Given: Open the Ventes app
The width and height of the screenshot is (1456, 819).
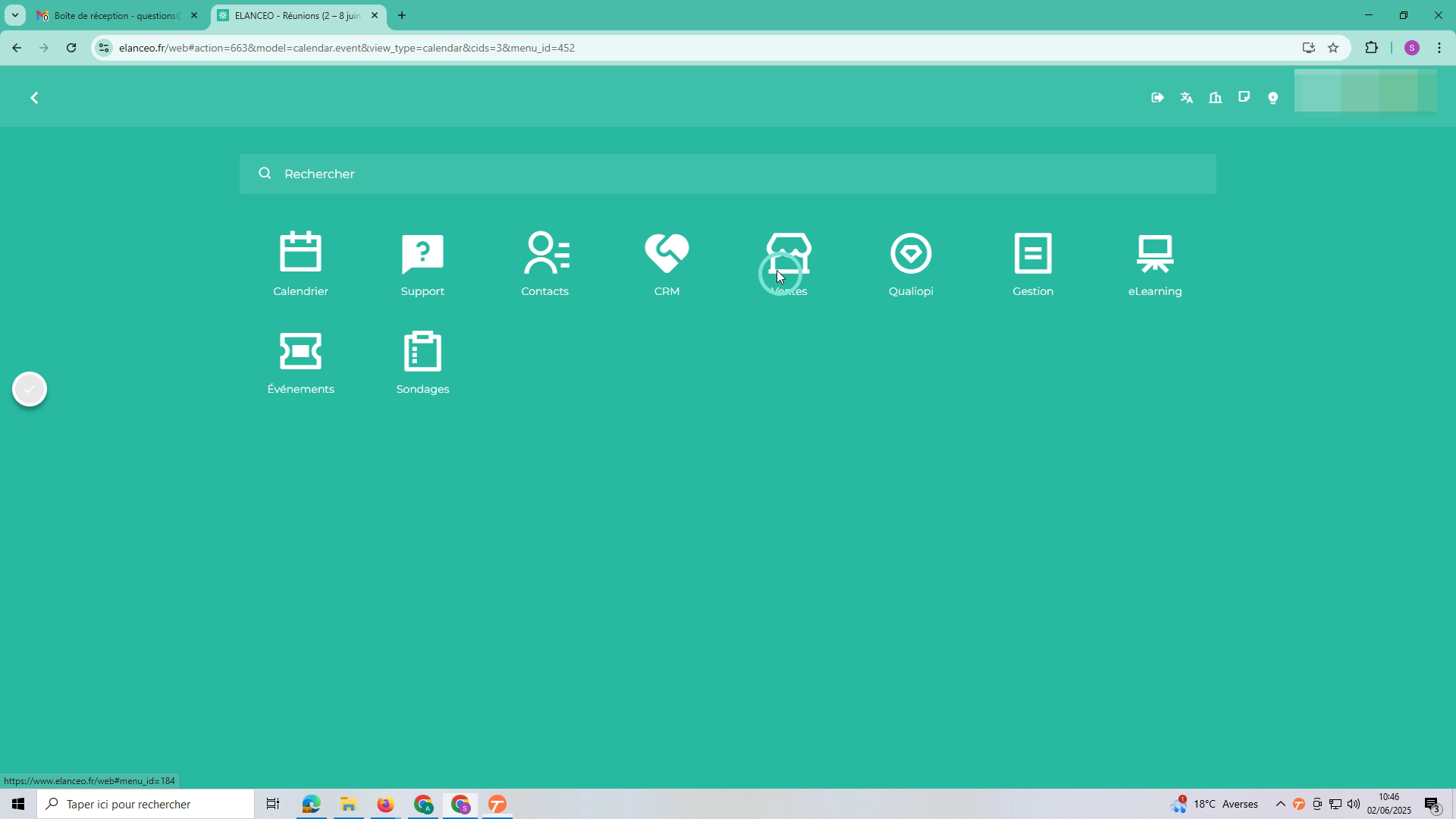Looking at the screenshot, I should click(789, 264).
